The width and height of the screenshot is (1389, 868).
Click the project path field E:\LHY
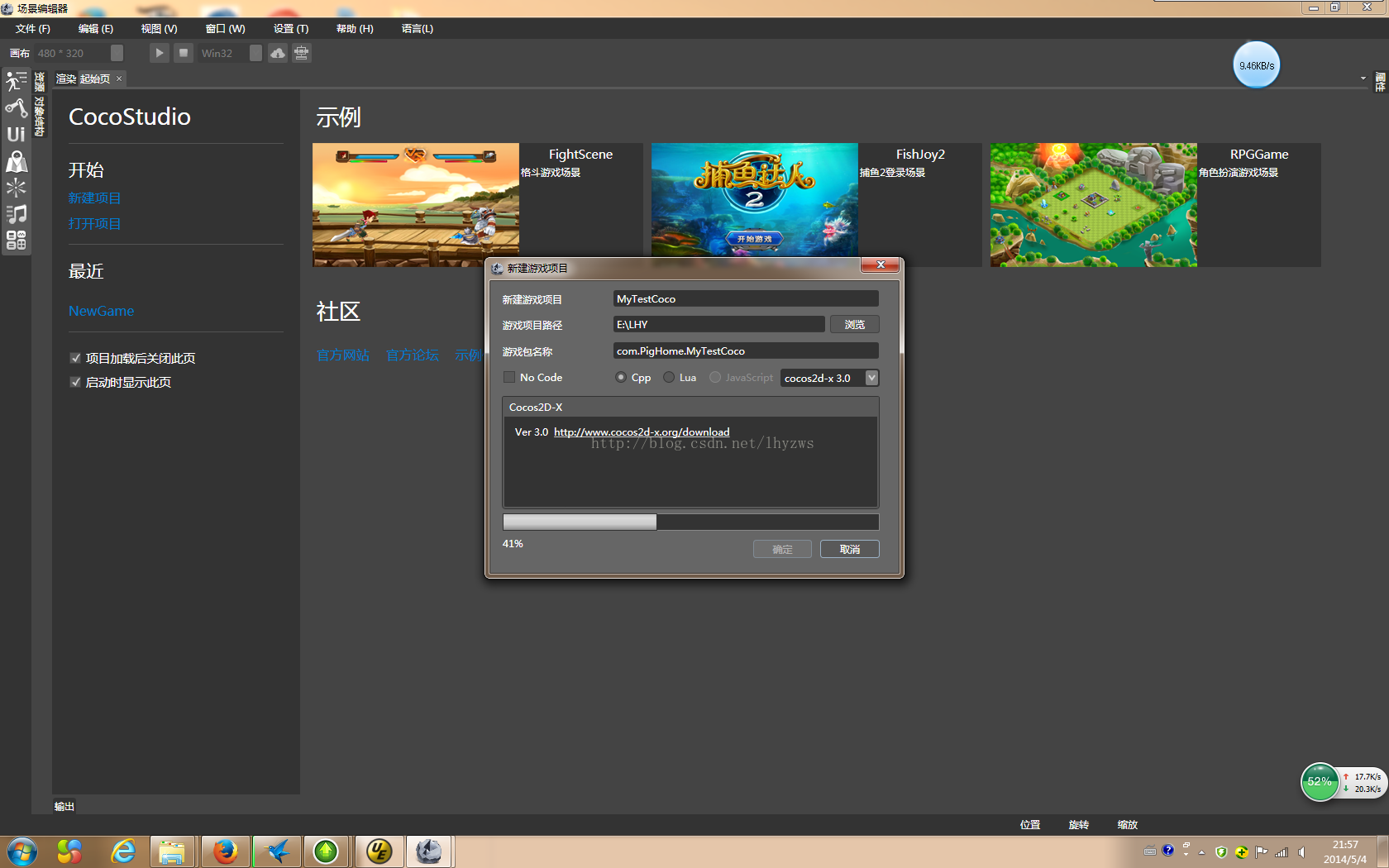pyautogui.click(x=719, y=324)
